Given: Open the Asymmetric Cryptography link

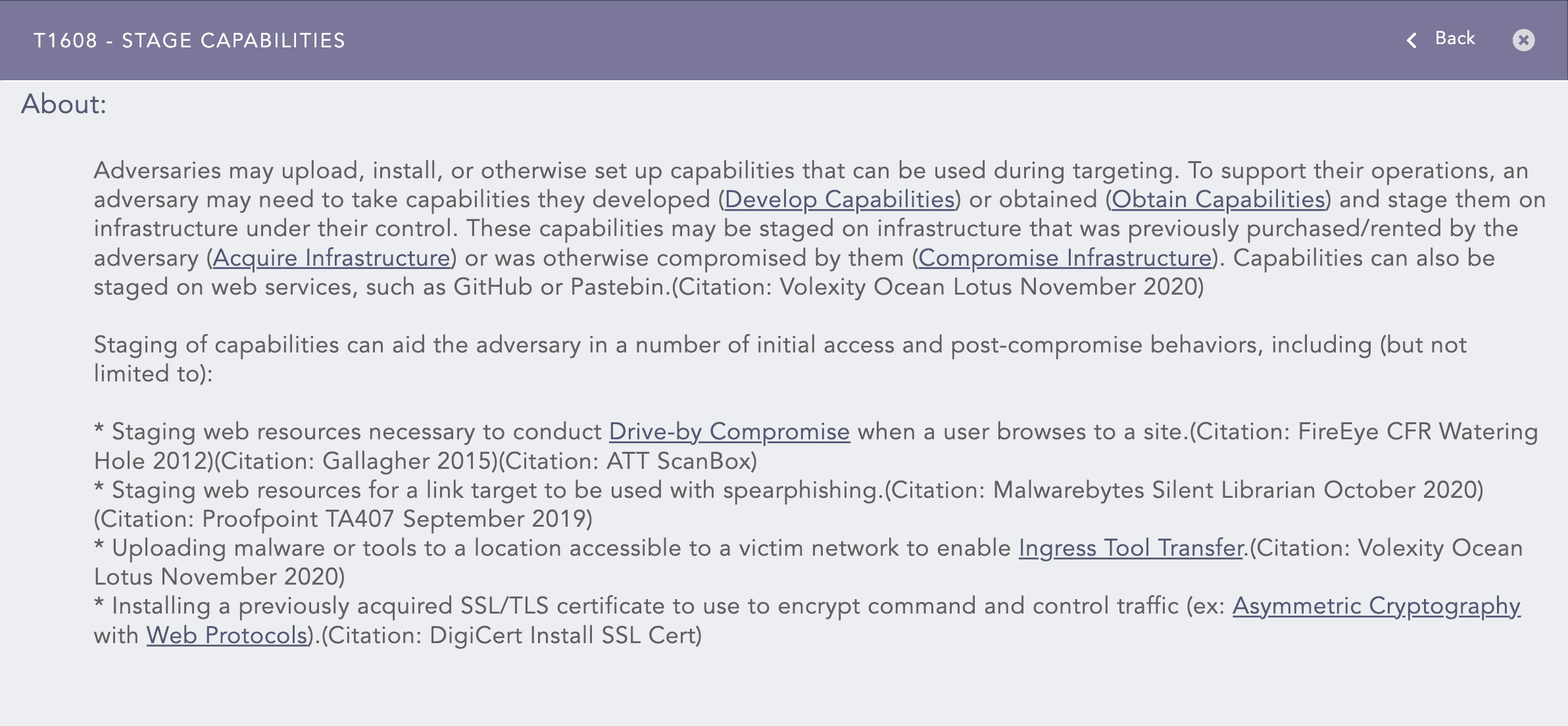Looking at the screenshot, I should coord(1377,606).
